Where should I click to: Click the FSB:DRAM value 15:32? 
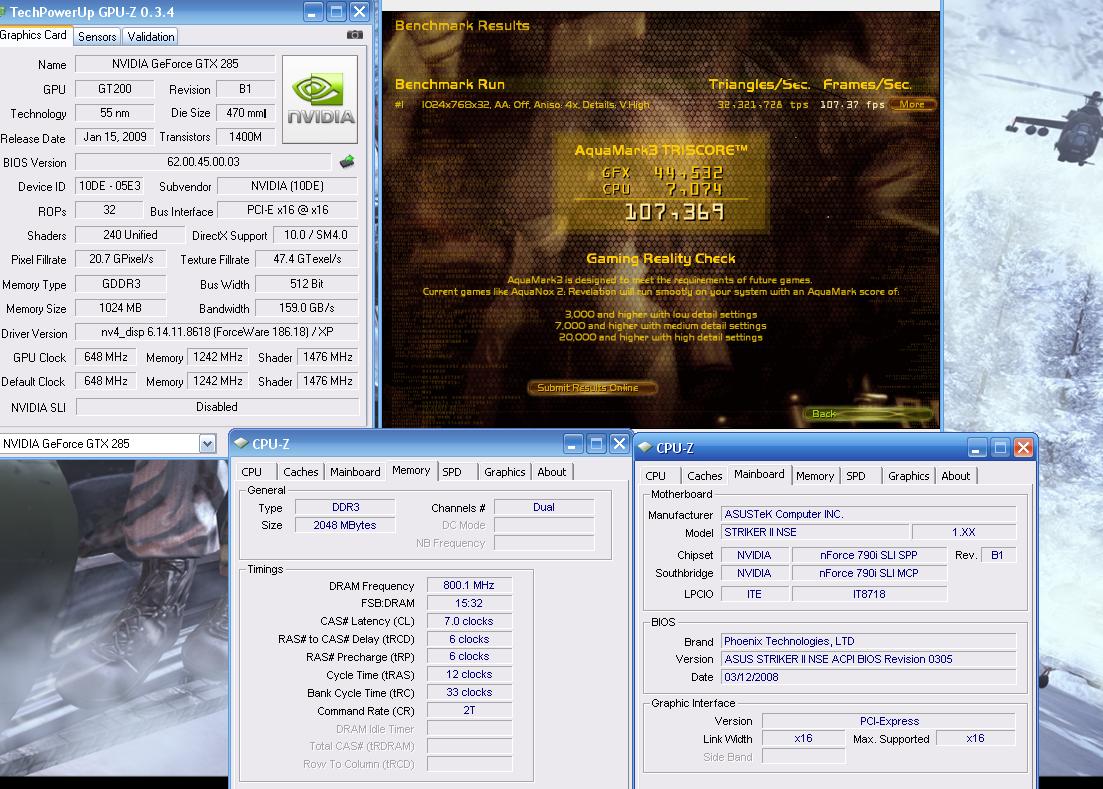pyautogui.click(x=469, y=603)
